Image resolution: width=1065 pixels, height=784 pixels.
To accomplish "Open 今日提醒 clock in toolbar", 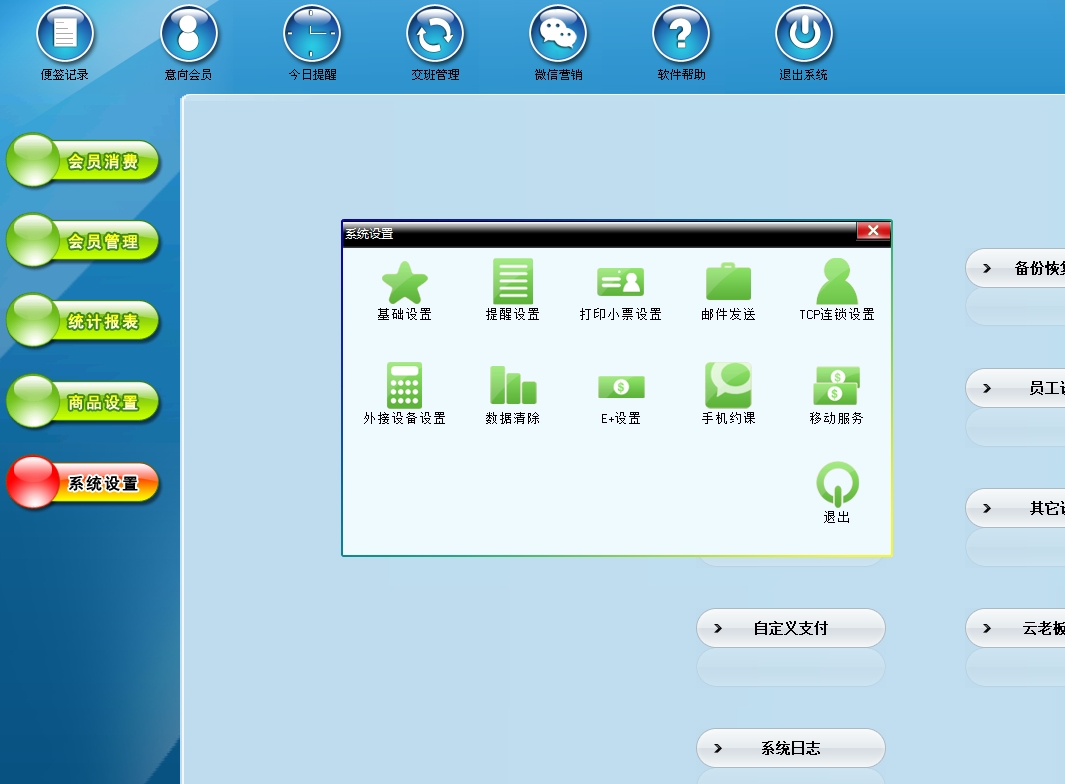I will coord(312,34).
